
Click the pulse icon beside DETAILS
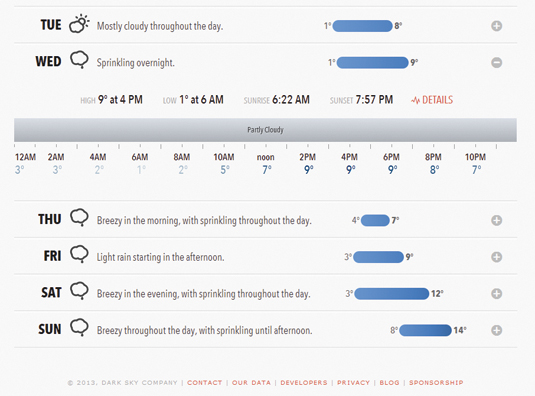pos(415,100)
